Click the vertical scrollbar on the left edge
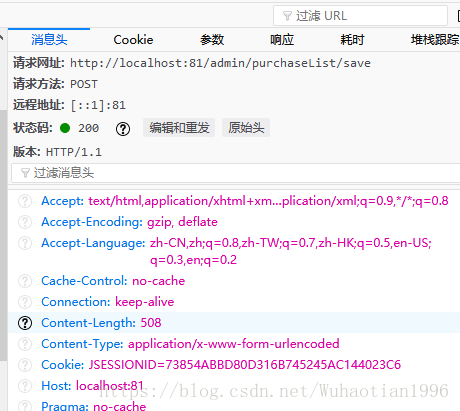This screenshot has width=460, height=411. 3,235
